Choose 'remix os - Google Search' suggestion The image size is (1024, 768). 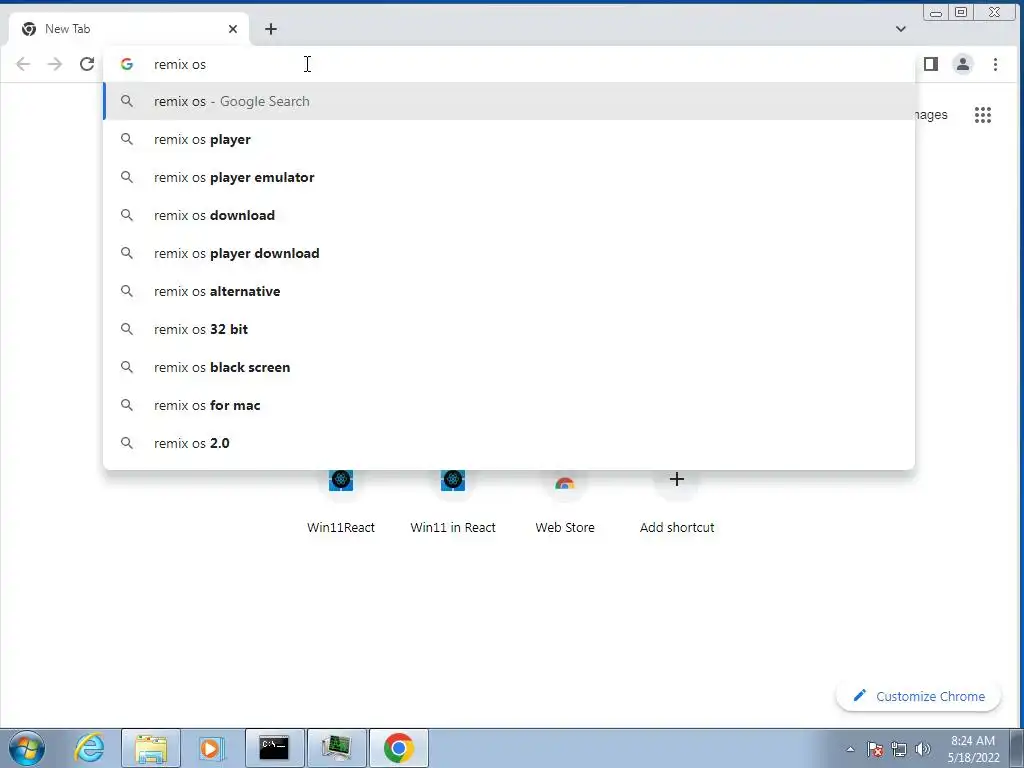[x=509, y=101]
